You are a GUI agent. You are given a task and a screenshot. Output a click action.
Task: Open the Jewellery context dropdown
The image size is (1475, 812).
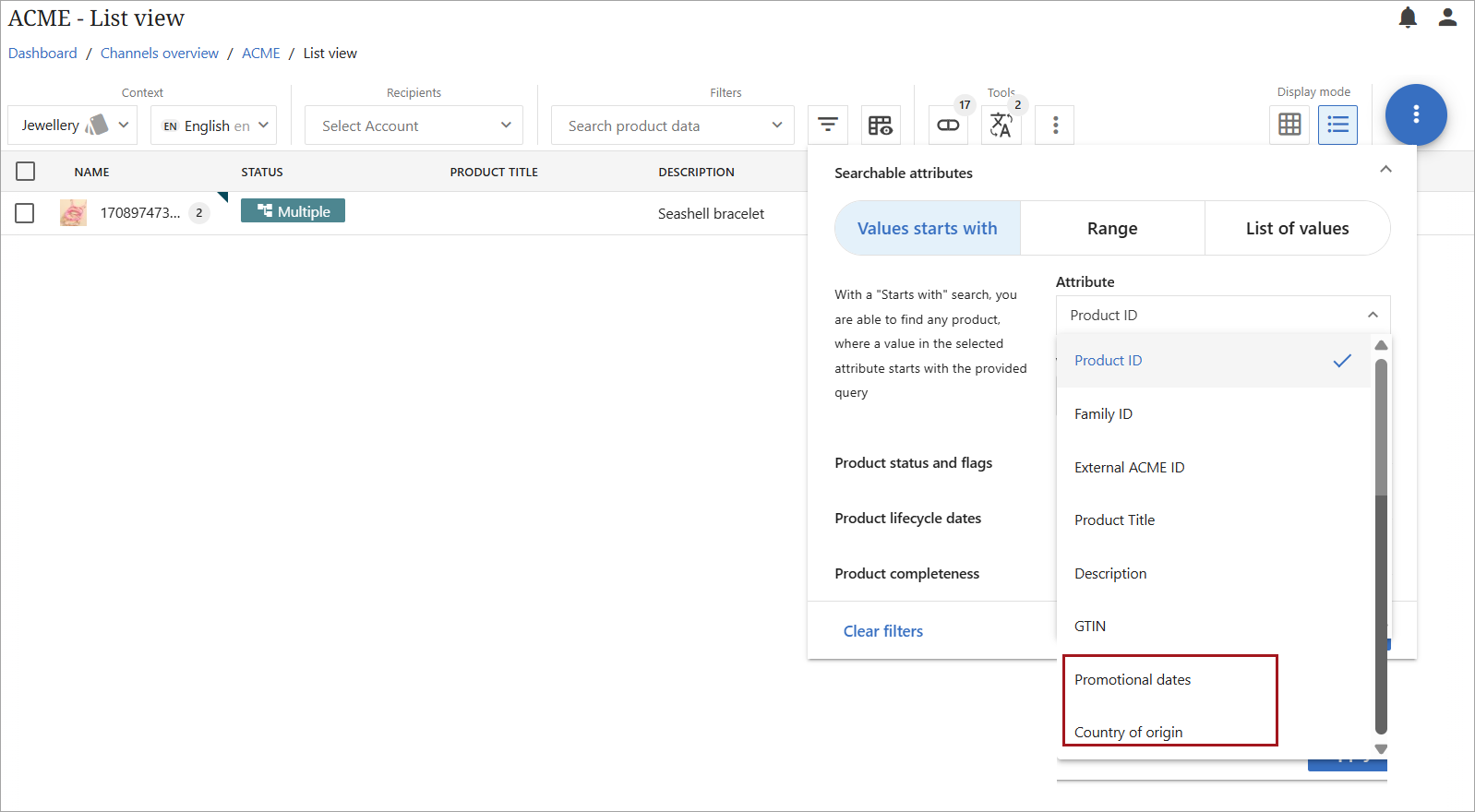point(73,125)
